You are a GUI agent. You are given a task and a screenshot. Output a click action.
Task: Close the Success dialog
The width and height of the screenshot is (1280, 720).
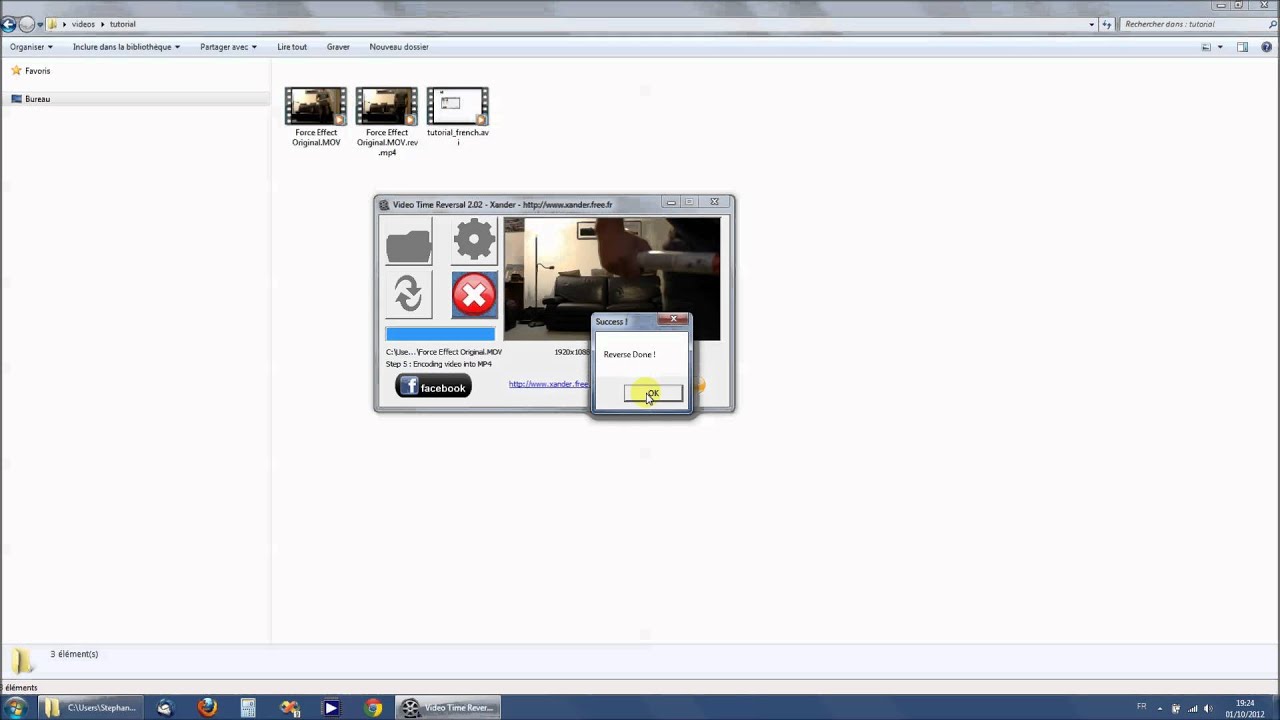coord(674,319)
